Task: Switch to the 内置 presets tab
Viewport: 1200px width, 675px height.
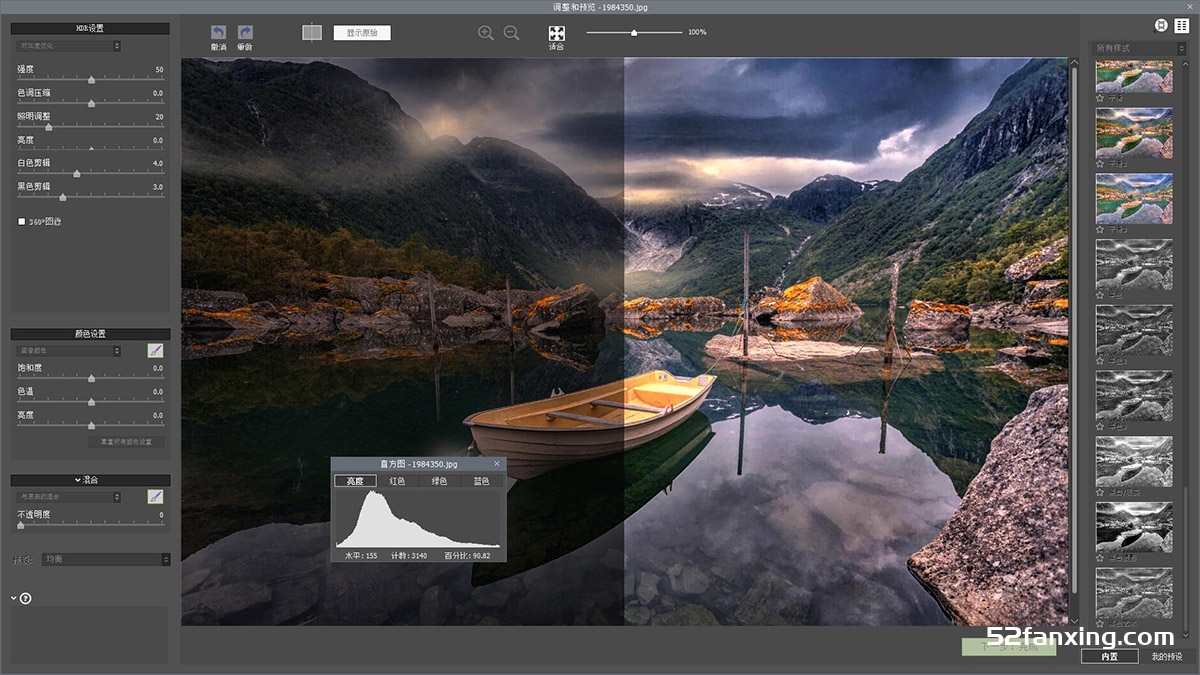Action: tap(1109, 657)
